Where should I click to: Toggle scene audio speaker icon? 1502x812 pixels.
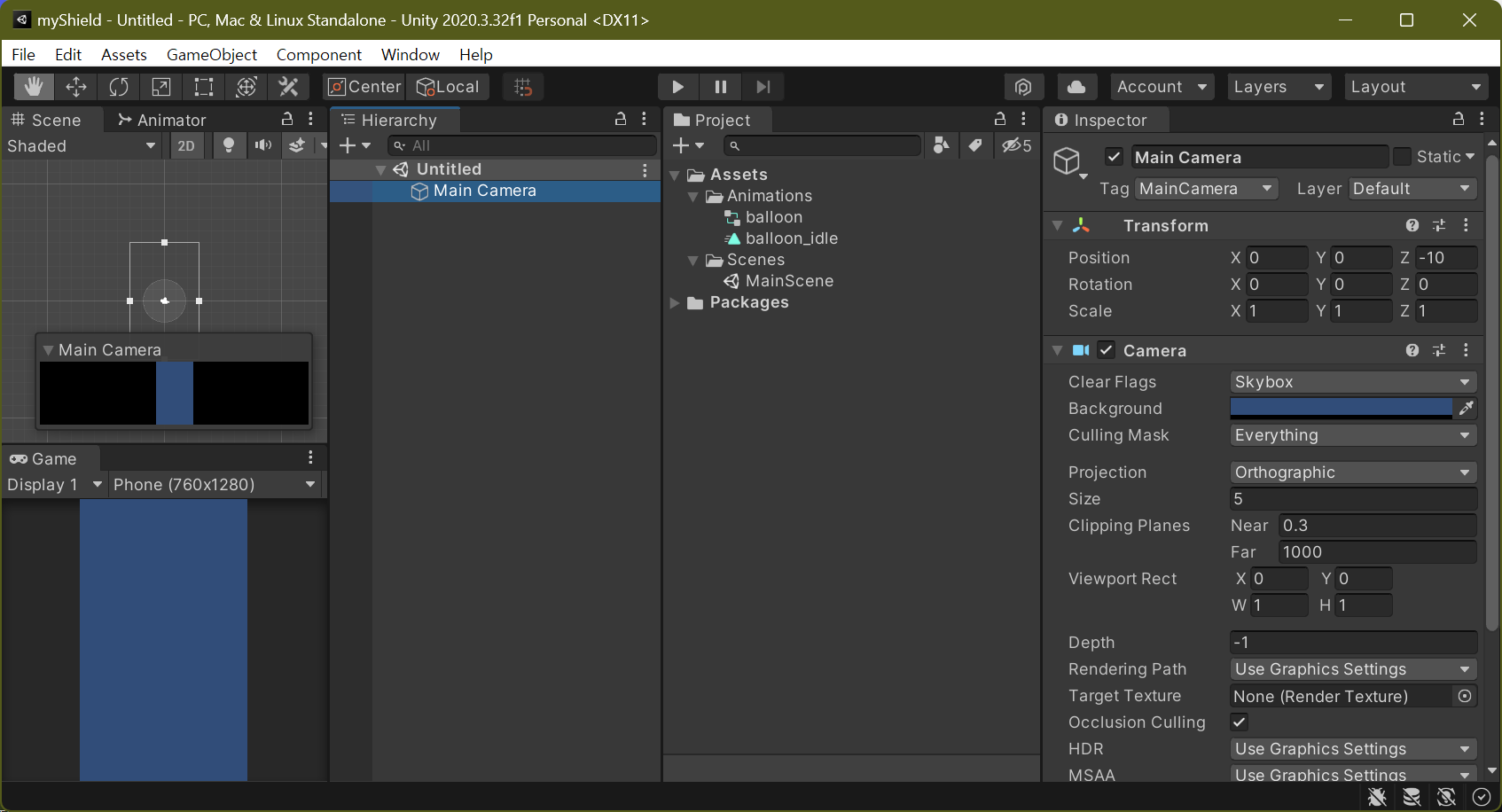point(263,145)
